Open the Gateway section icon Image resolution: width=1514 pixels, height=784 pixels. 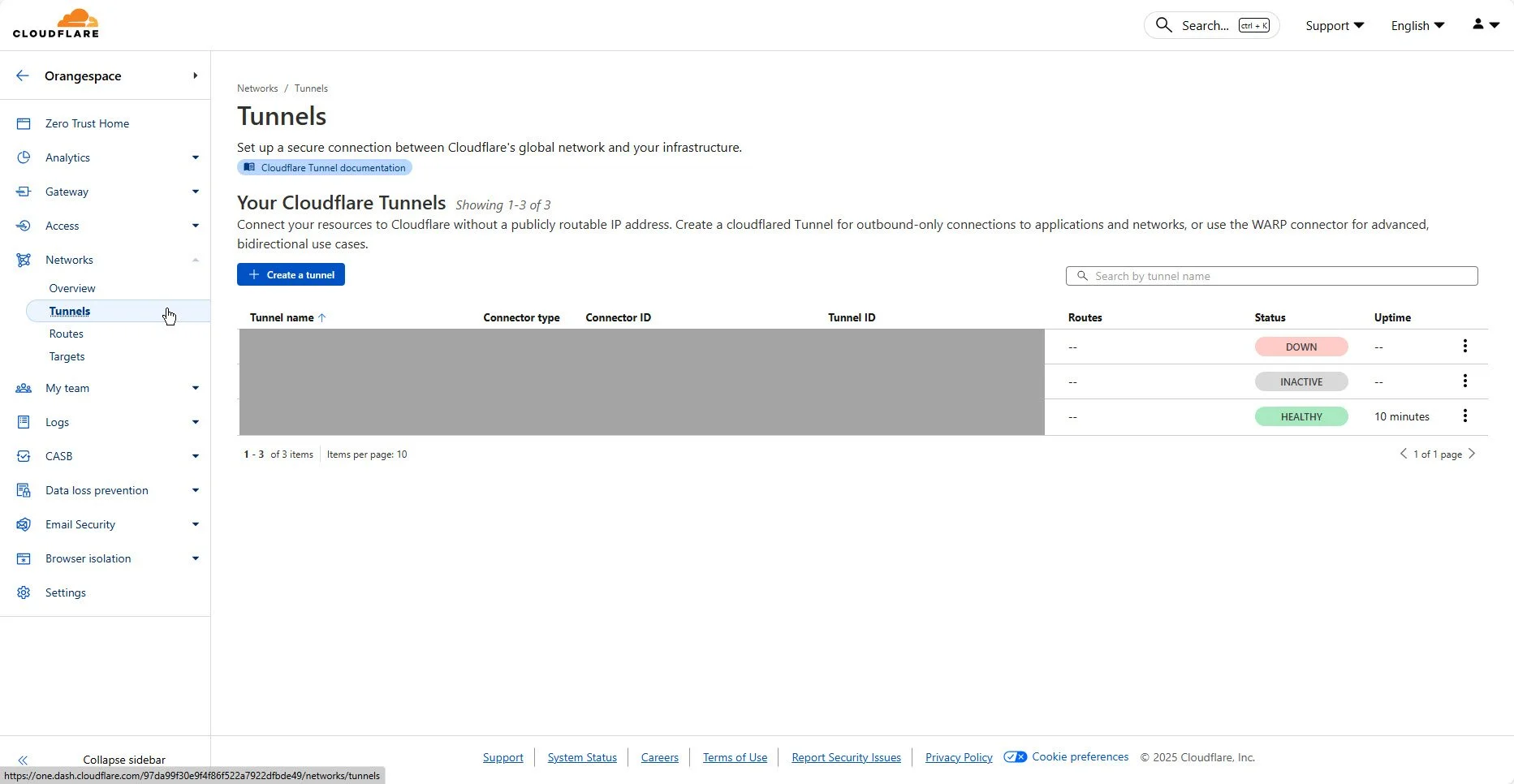(x=24, y=192)
